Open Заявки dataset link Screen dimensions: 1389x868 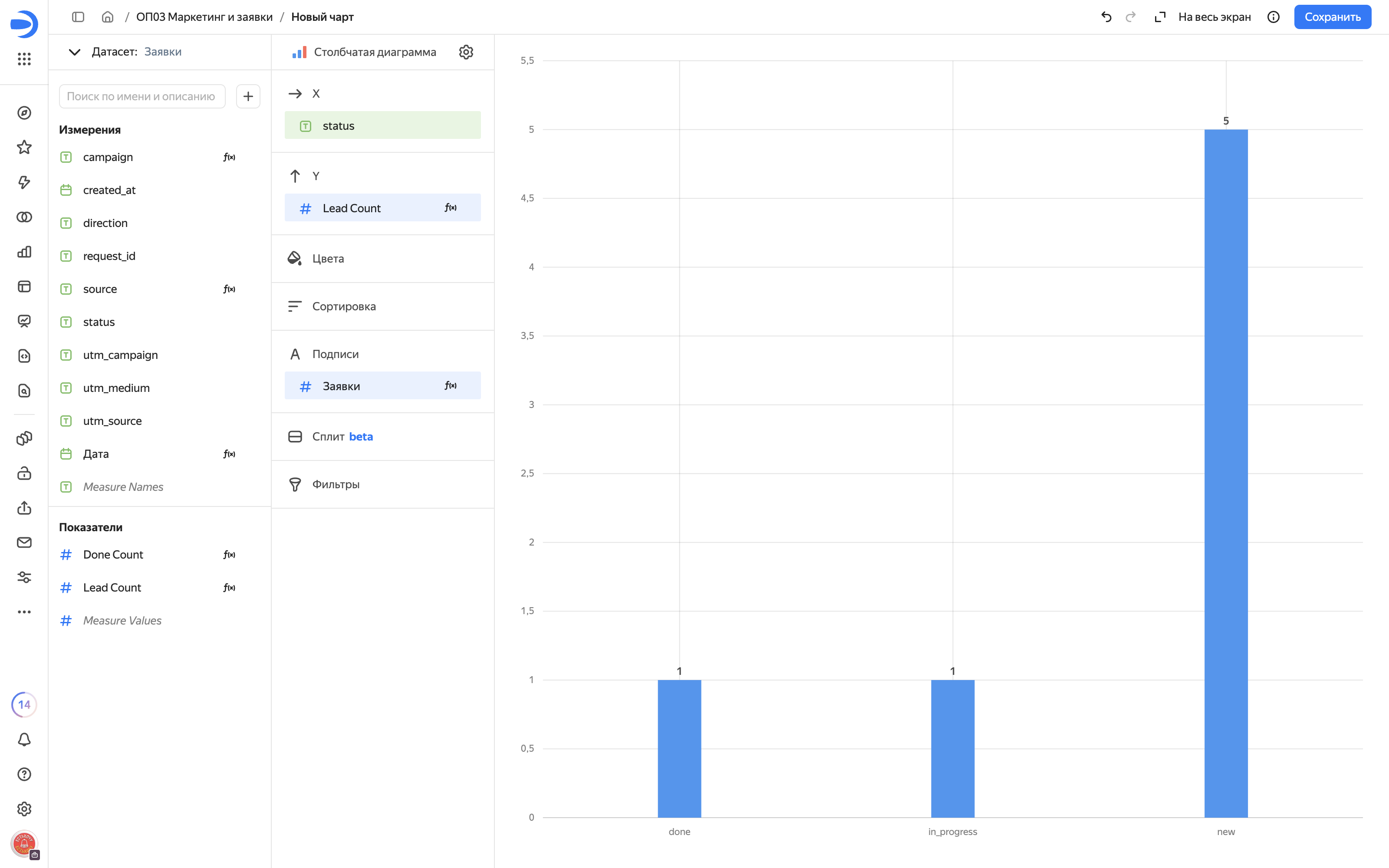click(x=163, y=52)
